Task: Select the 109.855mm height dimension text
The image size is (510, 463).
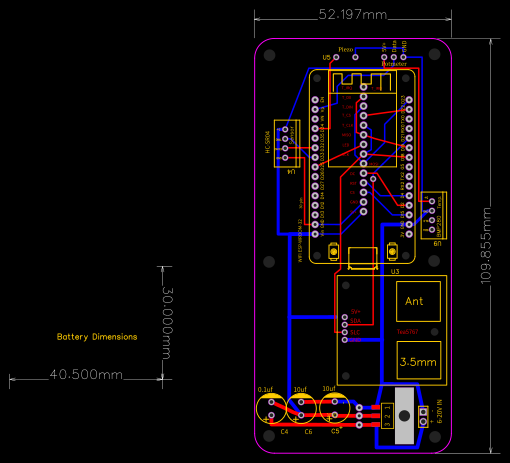Action: [x=486, y=246]
